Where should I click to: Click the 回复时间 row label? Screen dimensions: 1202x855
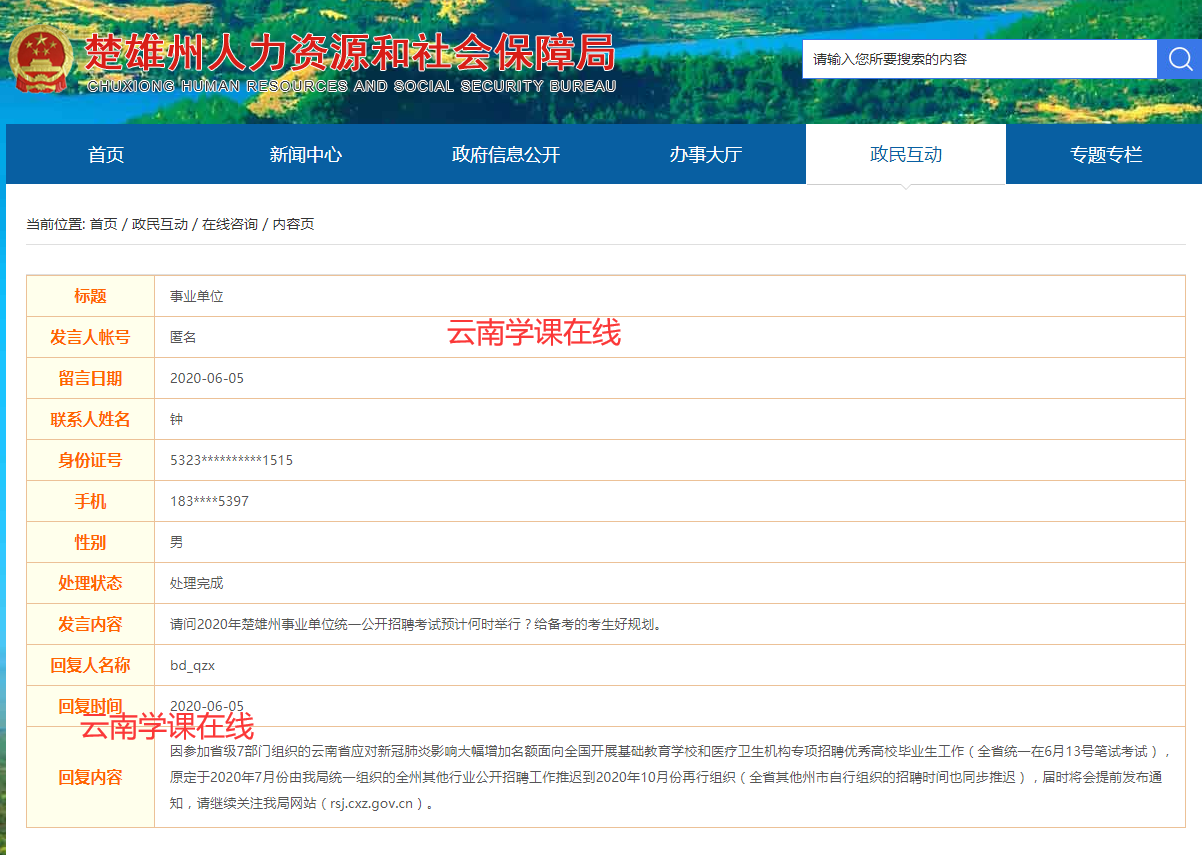[x=90, y=706]
